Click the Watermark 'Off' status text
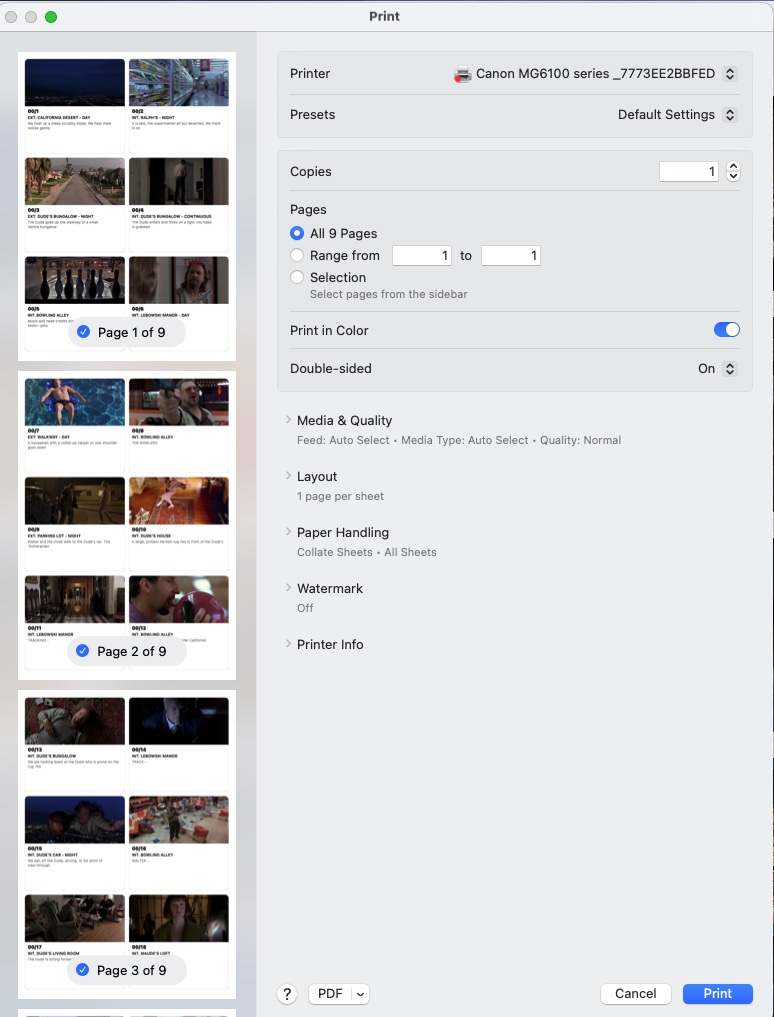 pyautogui.click(x=305, y=608)
